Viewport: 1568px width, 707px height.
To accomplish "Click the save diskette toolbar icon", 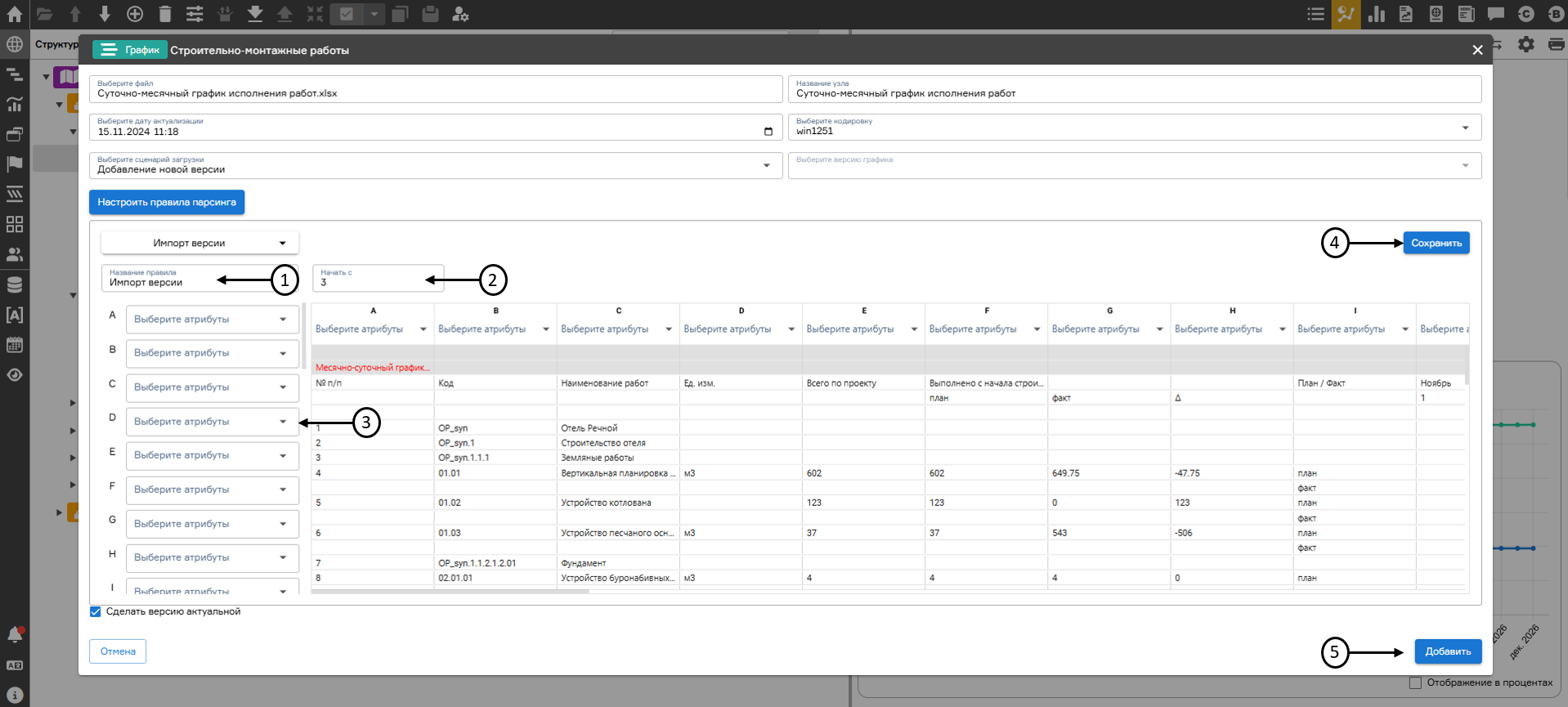I will point(430,14).
